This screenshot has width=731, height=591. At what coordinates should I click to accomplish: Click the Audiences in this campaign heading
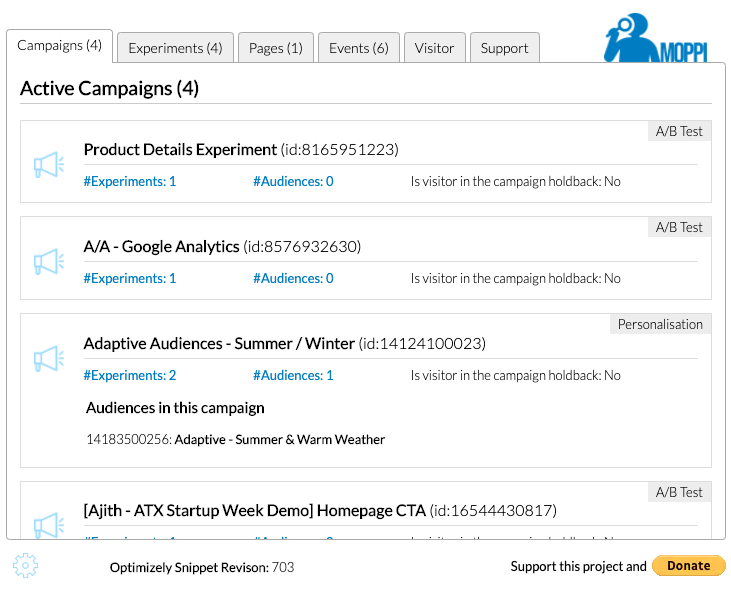tap(175, 408)
